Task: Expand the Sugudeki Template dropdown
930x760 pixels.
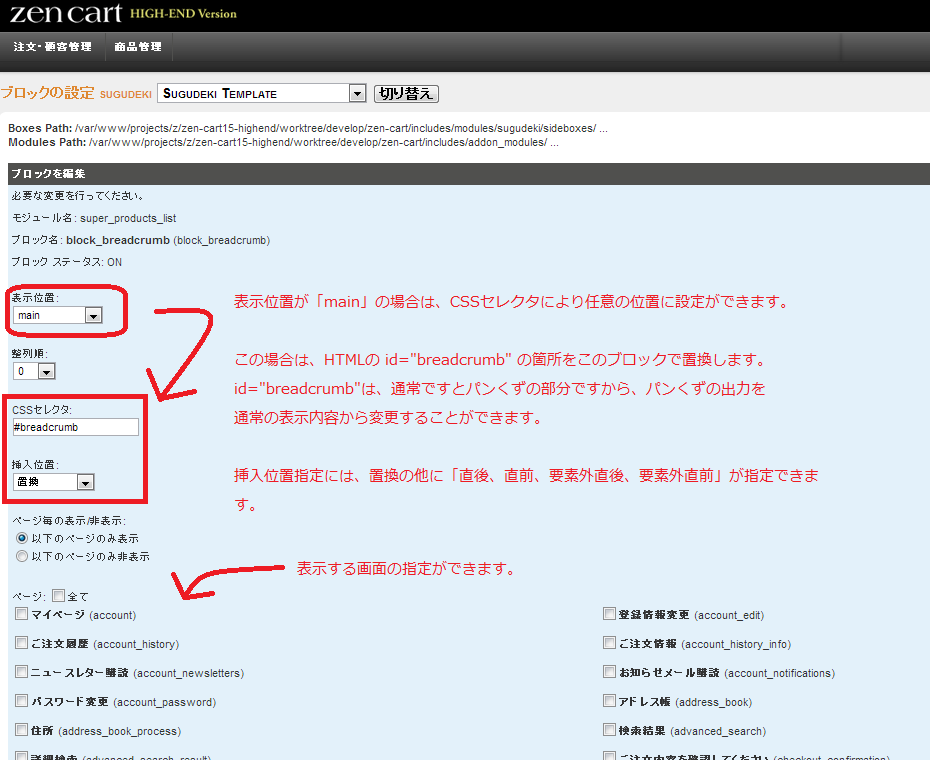Action: 261,93
